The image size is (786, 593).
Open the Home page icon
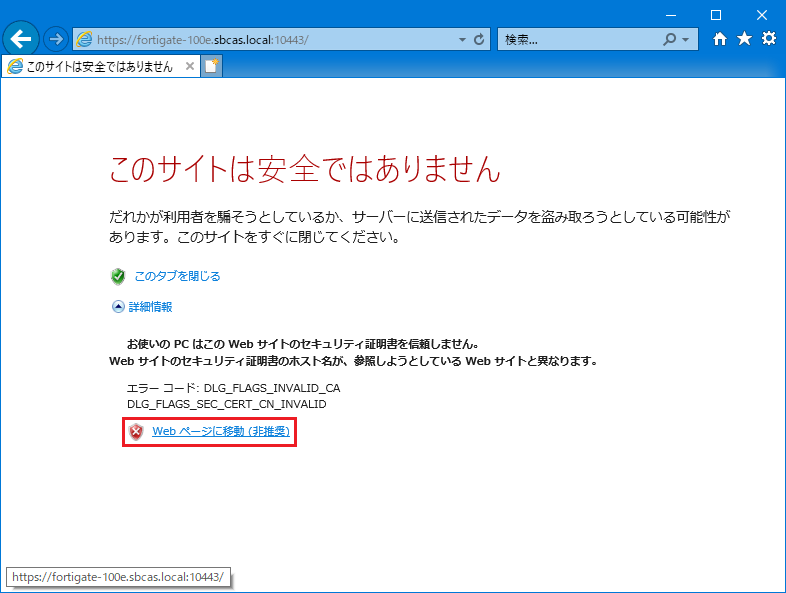[719, 39]
